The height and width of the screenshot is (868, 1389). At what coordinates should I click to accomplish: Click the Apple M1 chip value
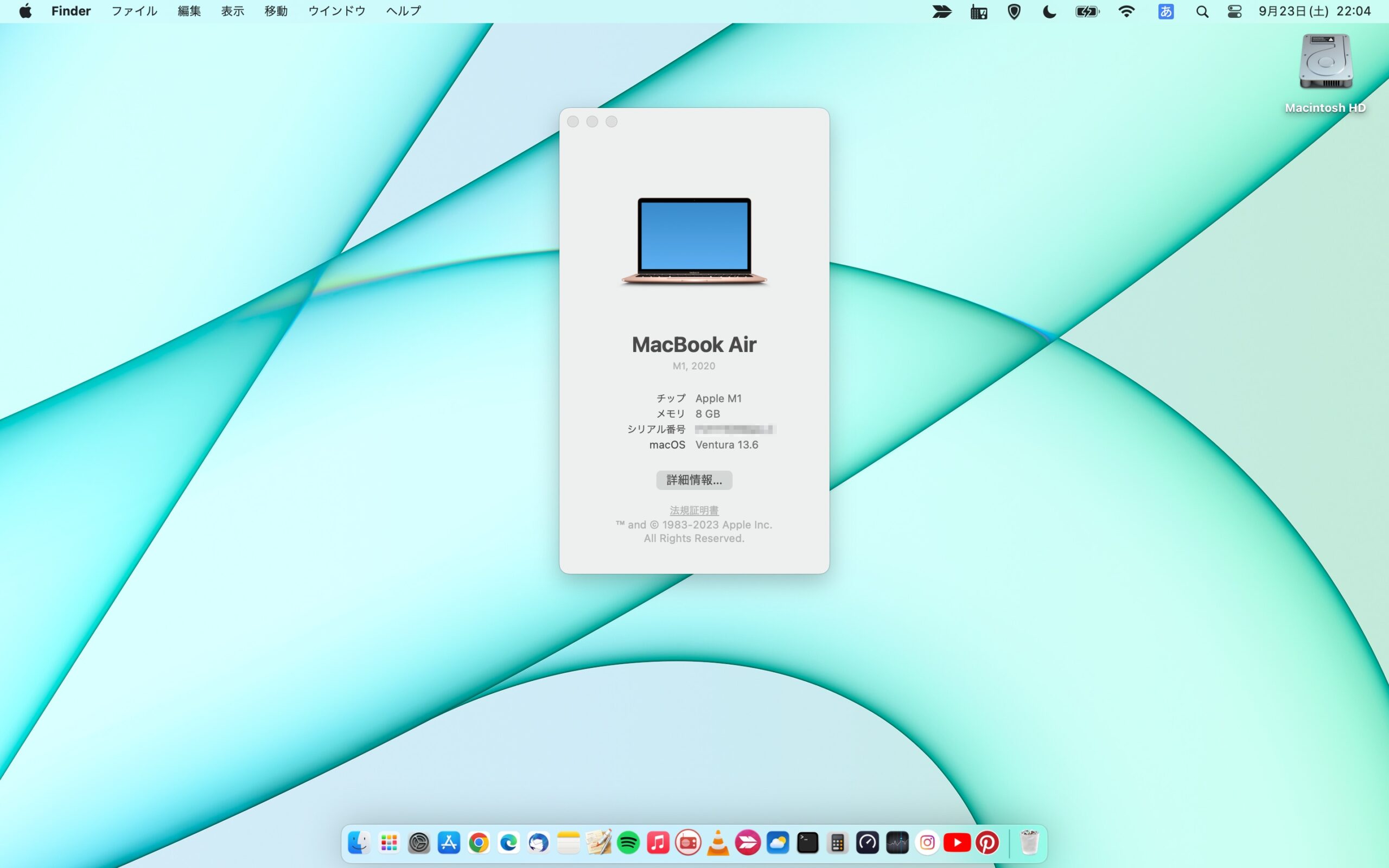718,398
